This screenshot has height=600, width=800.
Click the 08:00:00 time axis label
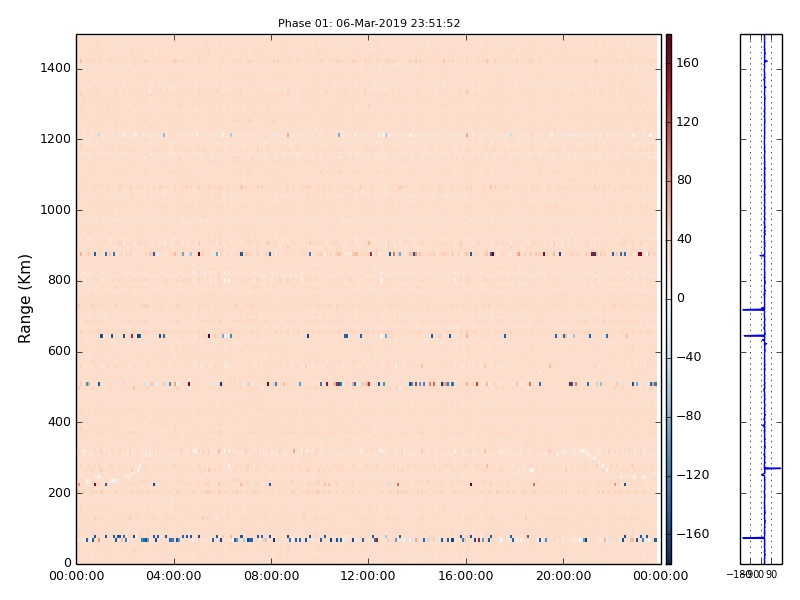[x=271, y=577]
